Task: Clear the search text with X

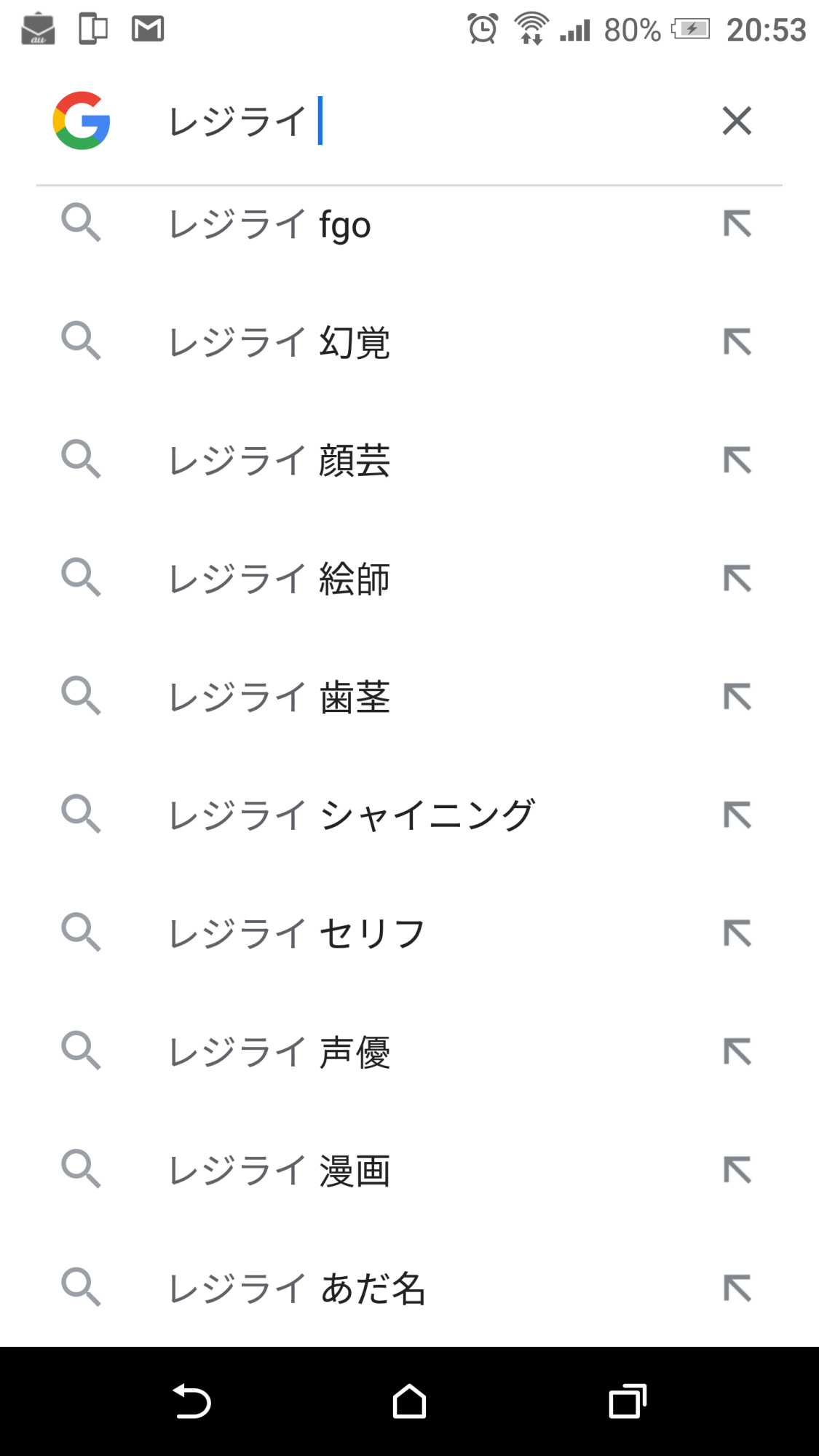Action: (737, 121)
